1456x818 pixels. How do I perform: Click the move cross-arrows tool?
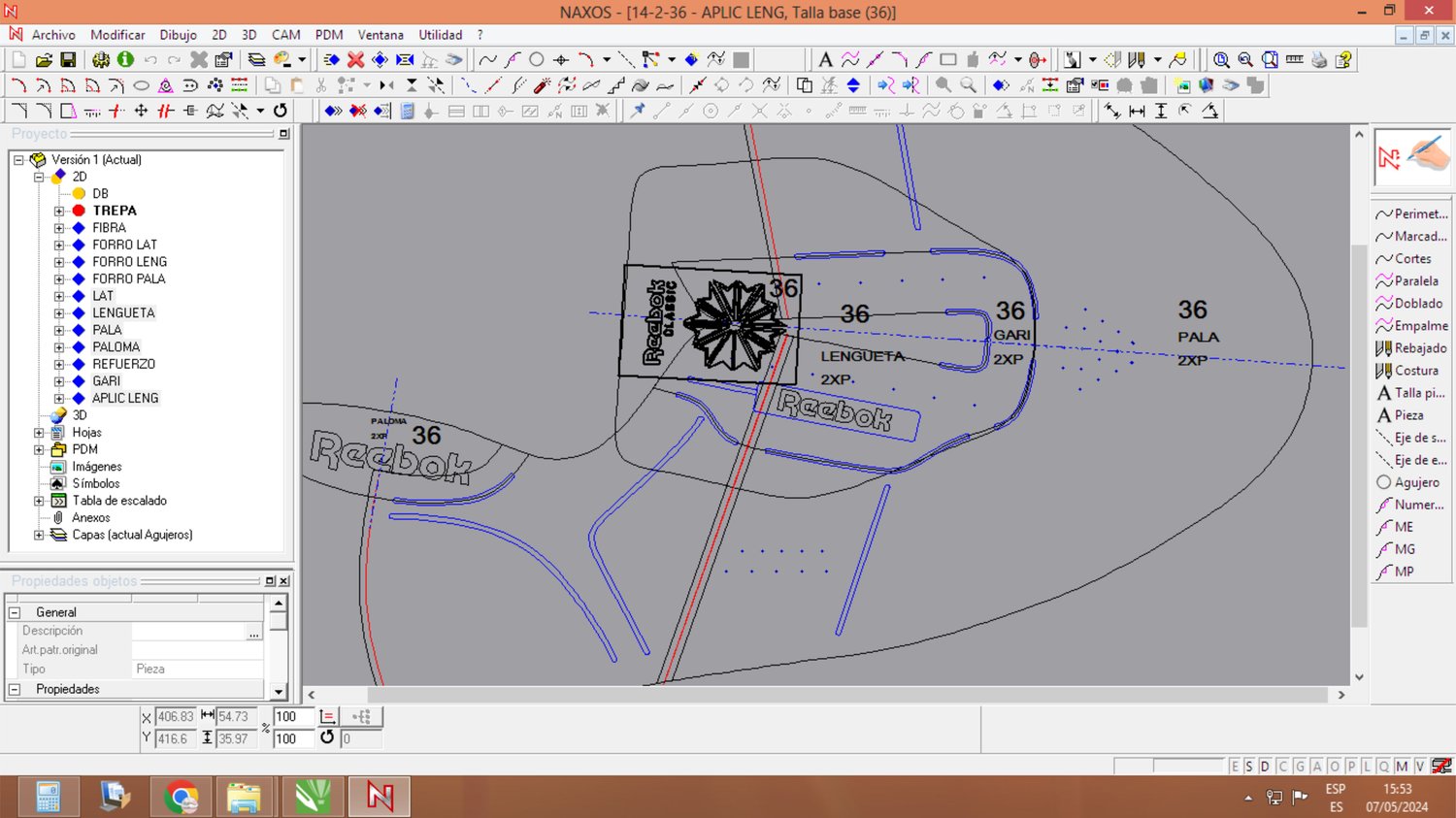[141, 111]
